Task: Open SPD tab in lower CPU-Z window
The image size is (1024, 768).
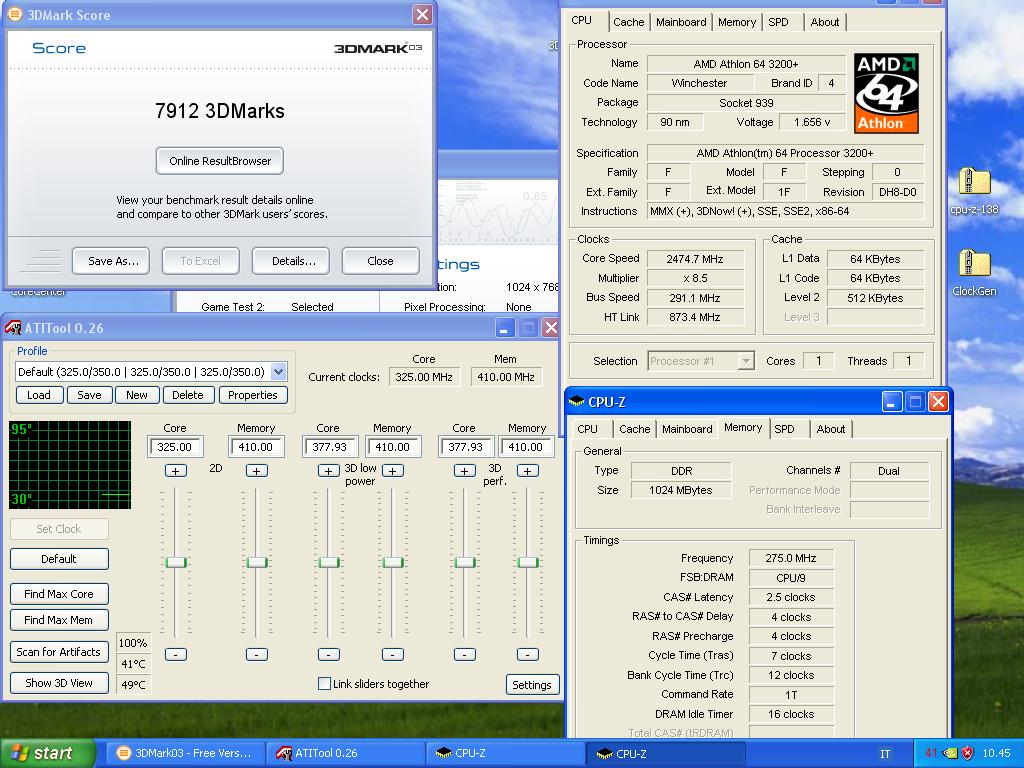Action: 784,429
